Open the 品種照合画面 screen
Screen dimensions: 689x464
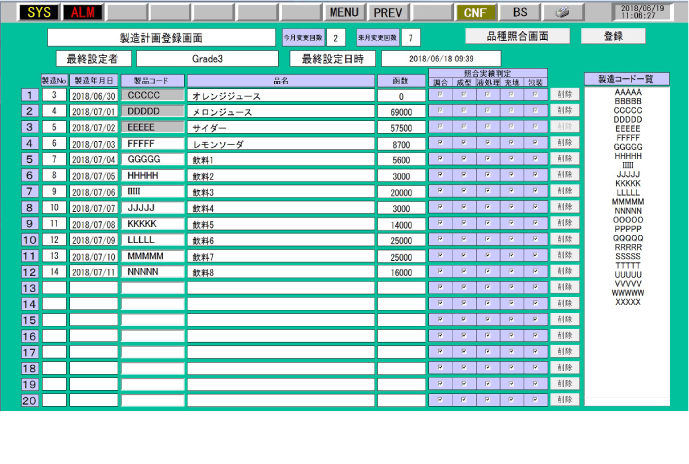(x=517, y=36)
